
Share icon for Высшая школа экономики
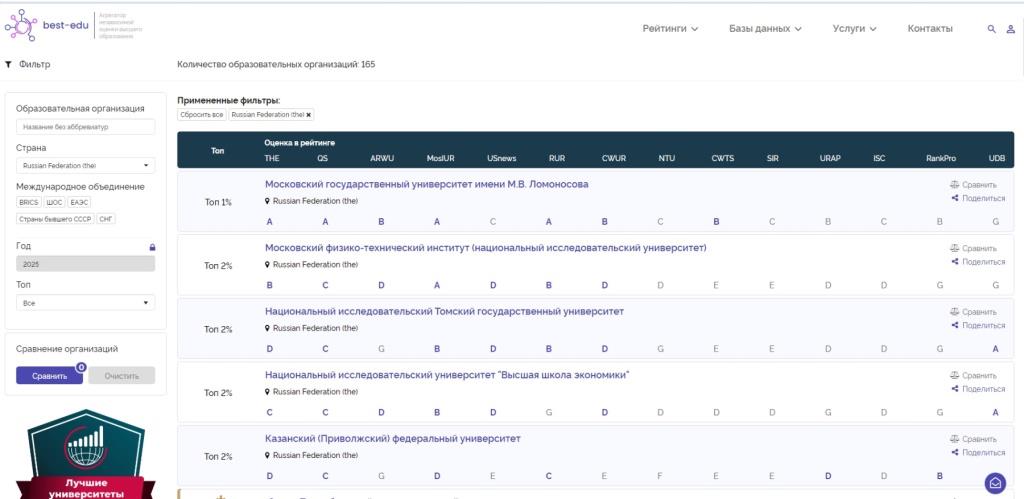tap(955, 389)
